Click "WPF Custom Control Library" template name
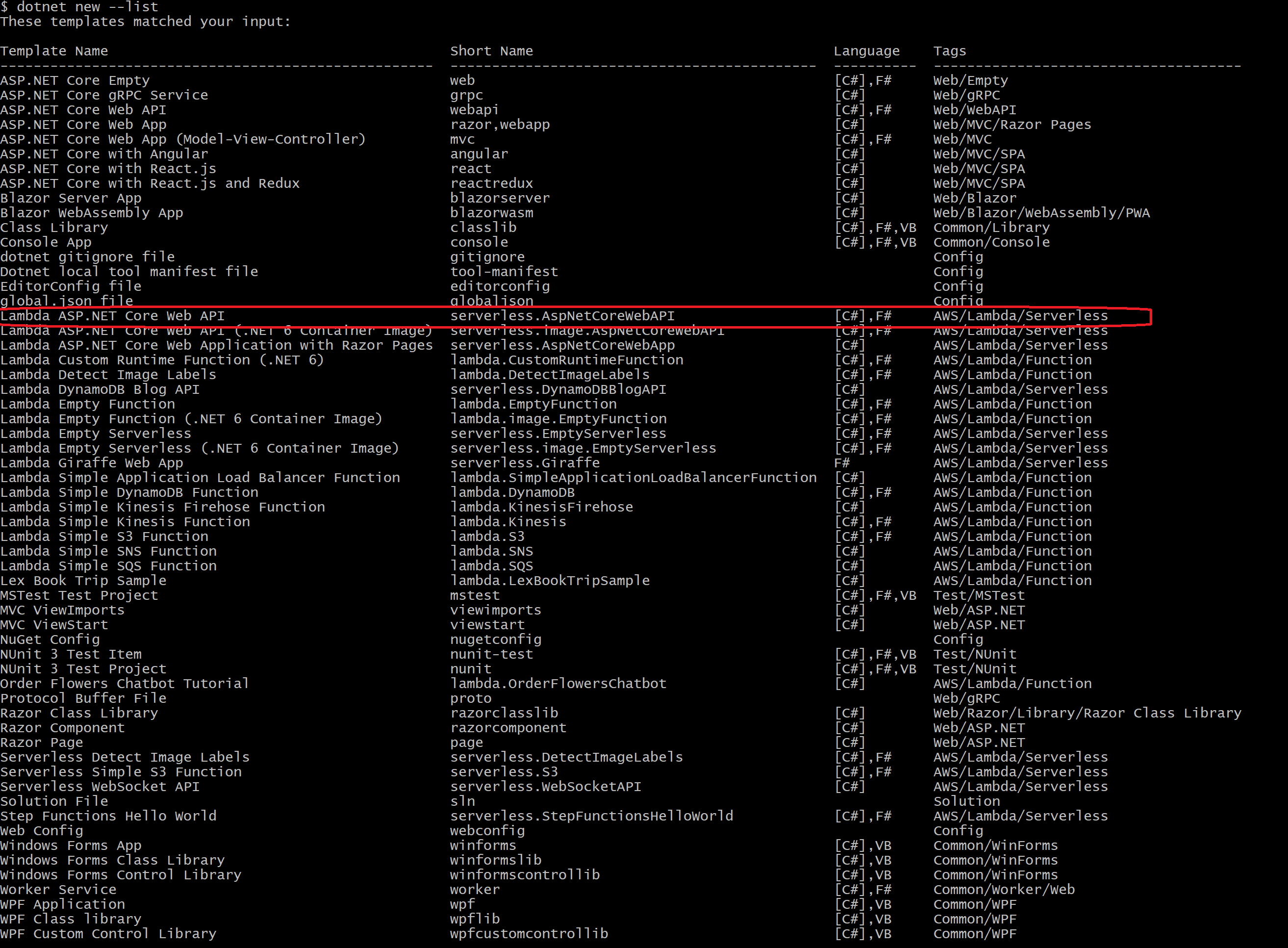1288x948 pixels. (x=108, y=934)
